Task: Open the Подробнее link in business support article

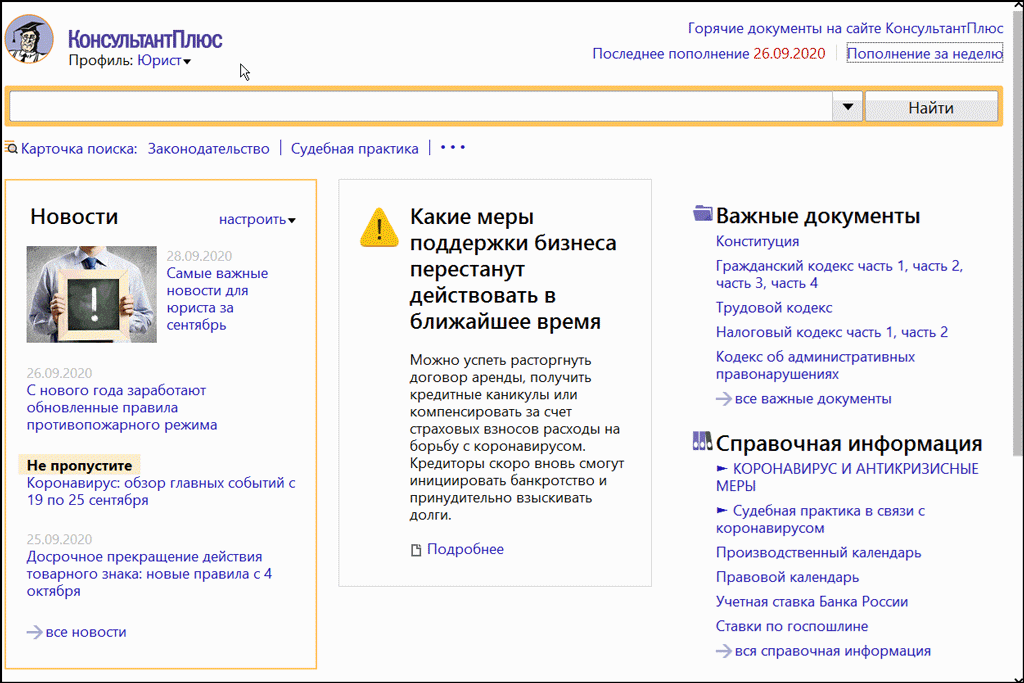Action: pos(465,549)
